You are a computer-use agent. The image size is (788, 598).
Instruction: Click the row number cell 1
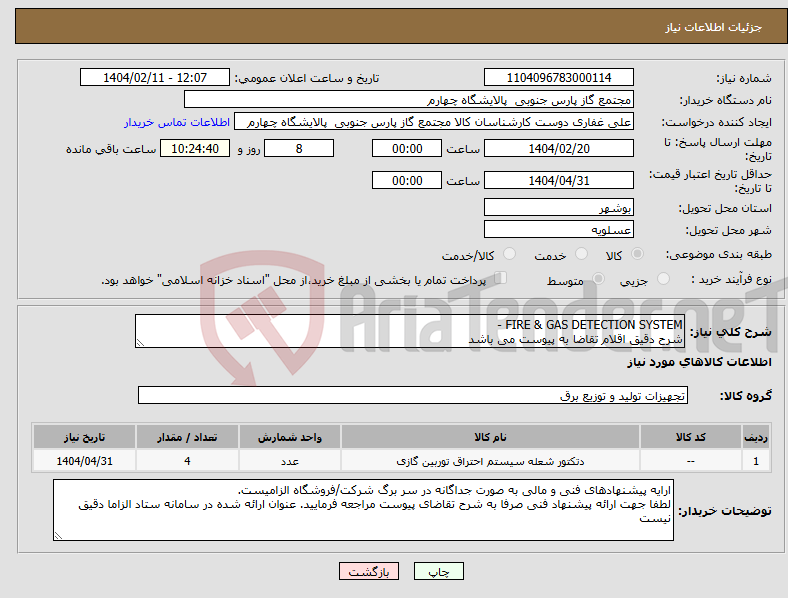[x=755, y=461]
